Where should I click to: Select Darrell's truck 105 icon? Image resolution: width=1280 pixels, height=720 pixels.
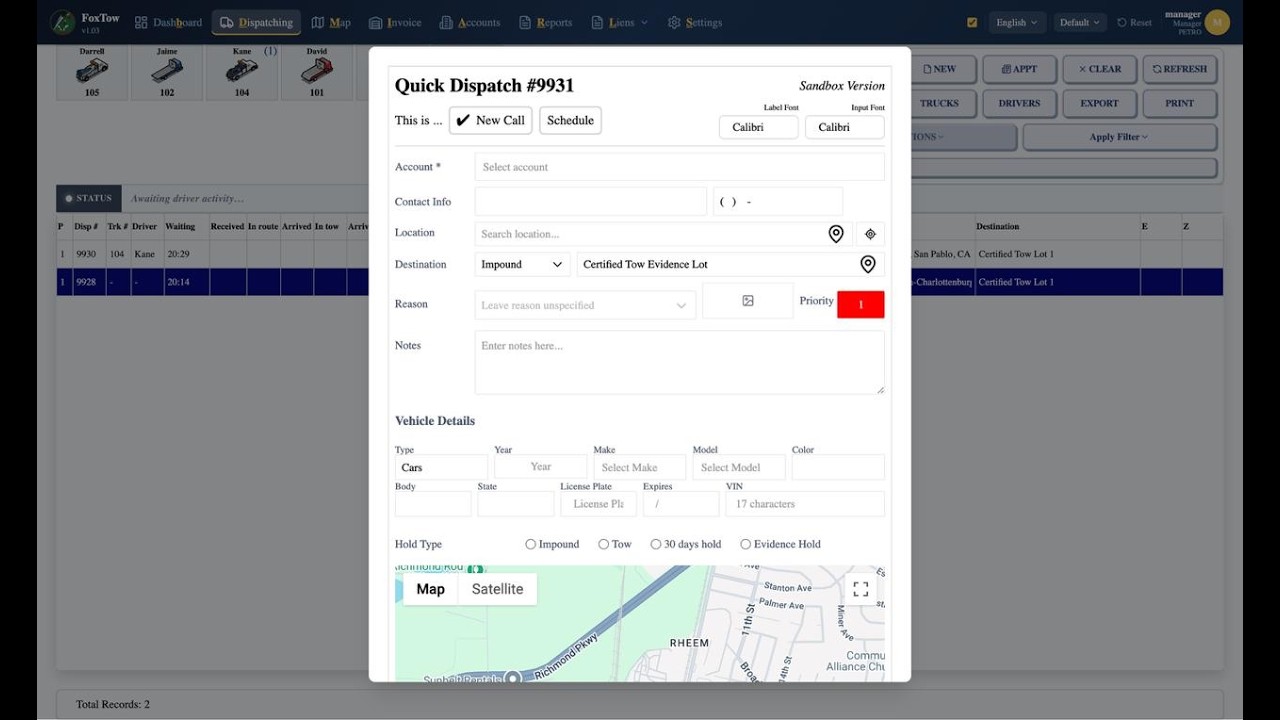(92, 72)
